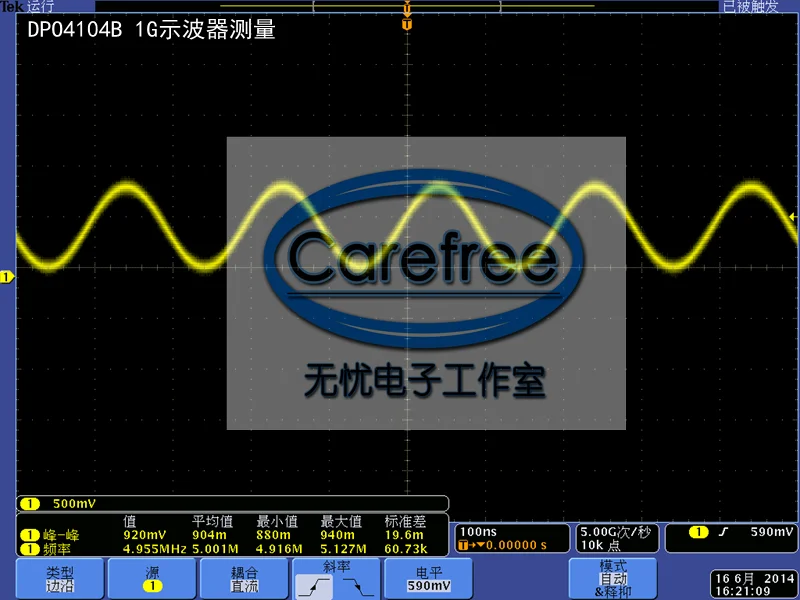Click the 已被触发 trigger status
The image size is (800, 600).
[x=751, y=6]
